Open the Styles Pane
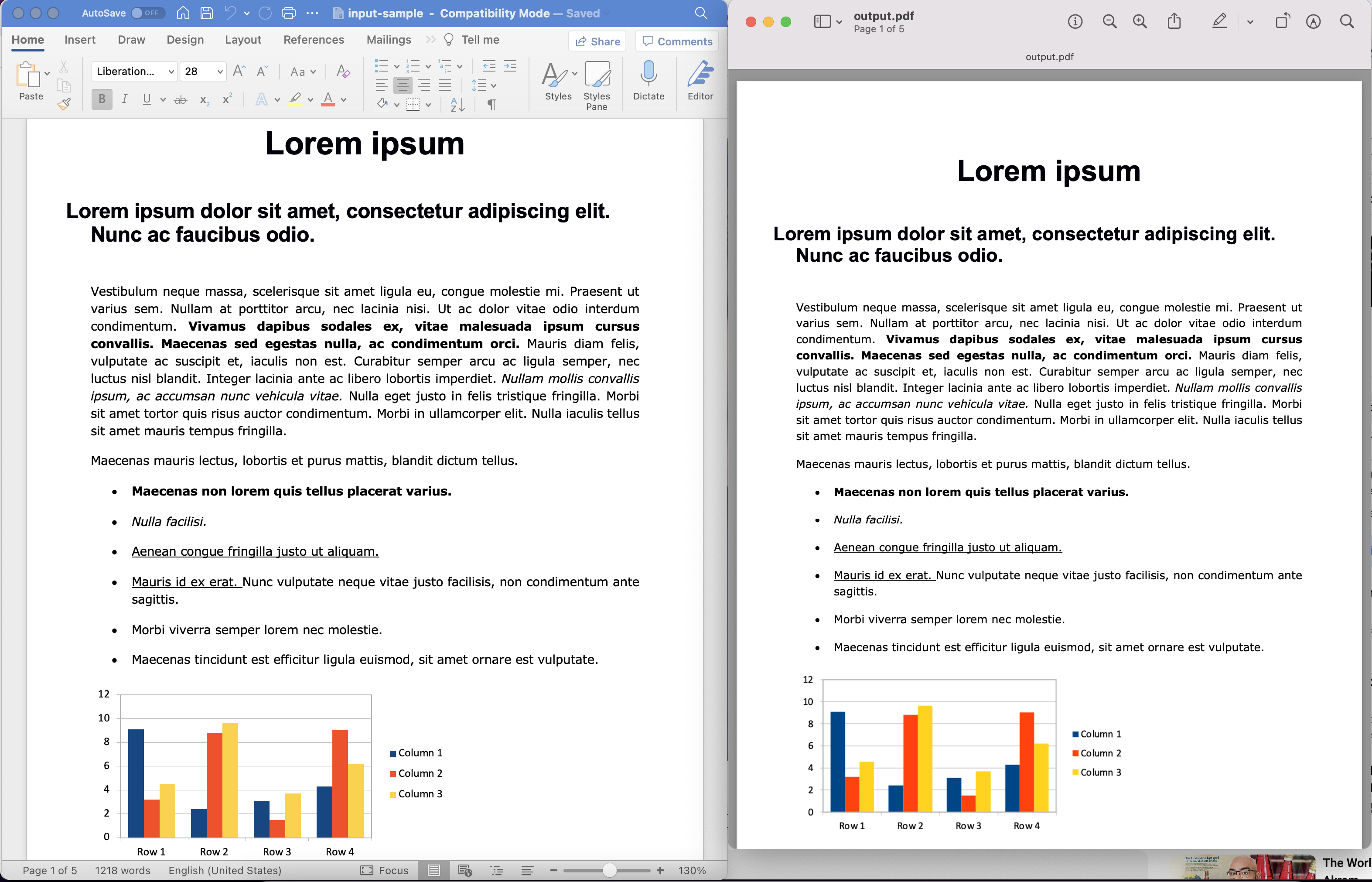This screenshot has width=1372, height=882. [597, 85]
